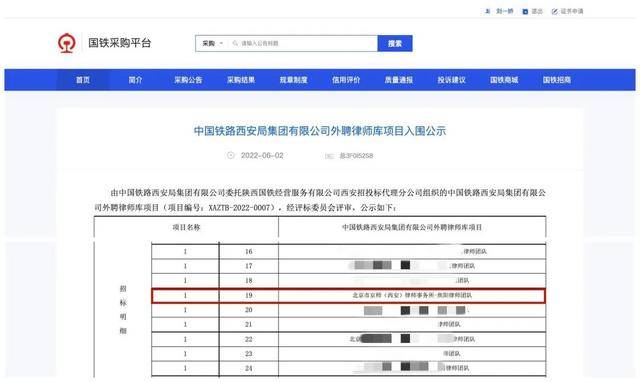Open the 国铁商城 mall tab

click(x=504, y=80)
